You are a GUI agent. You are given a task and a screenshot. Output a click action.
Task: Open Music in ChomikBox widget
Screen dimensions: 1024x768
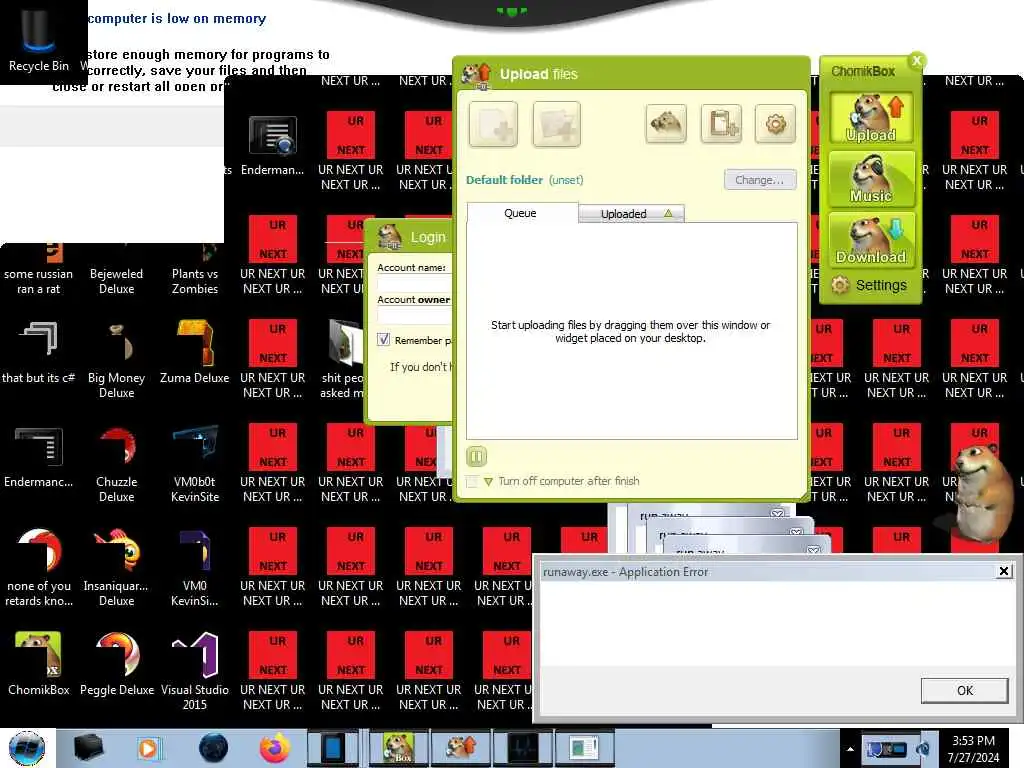click(x=871, y=178)
